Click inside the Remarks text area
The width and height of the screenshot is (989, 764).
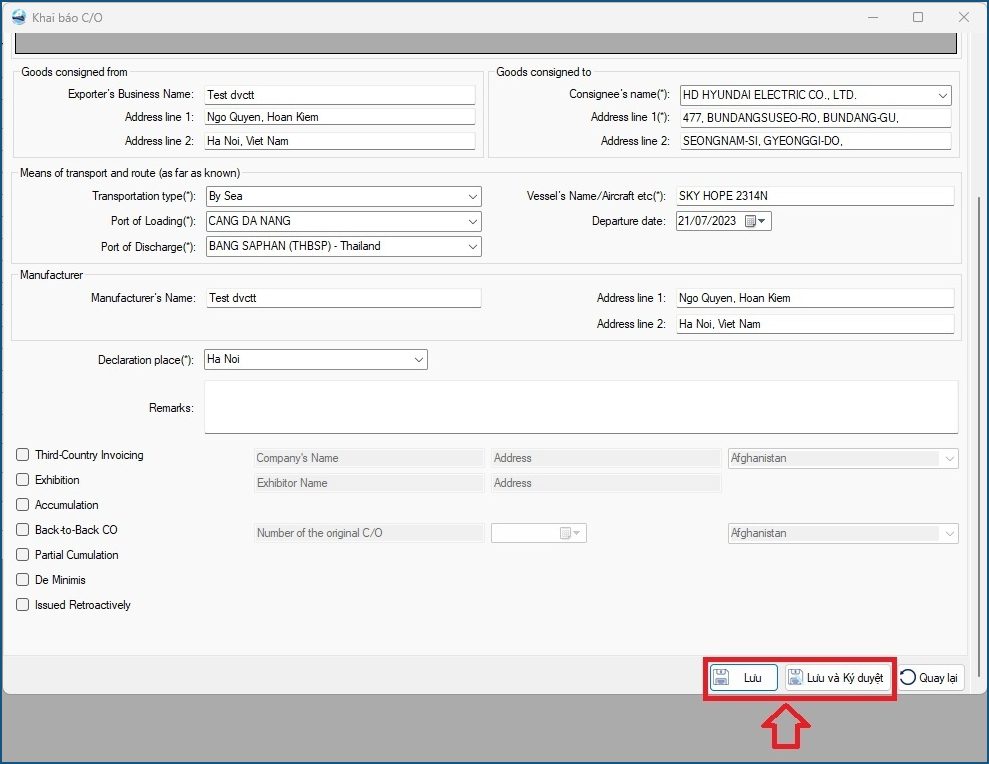coord(581,407)
